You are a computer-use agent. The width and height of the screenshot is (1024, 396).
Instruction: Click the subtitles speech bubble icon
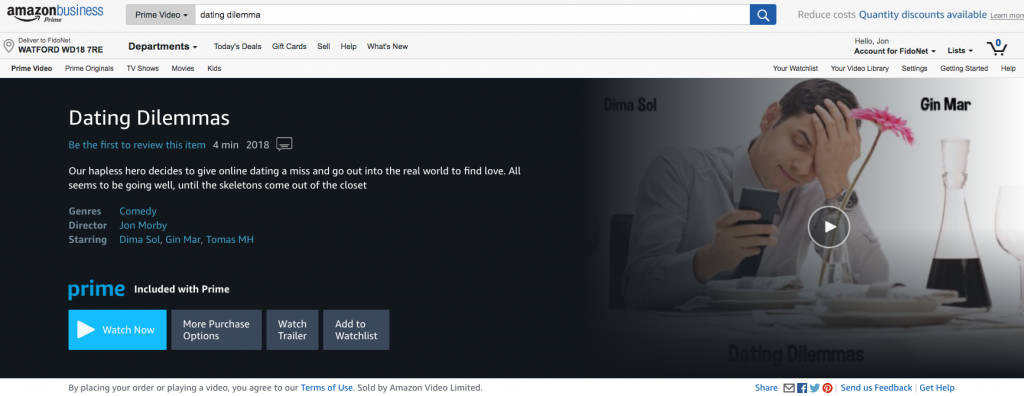tap(284, 144)
